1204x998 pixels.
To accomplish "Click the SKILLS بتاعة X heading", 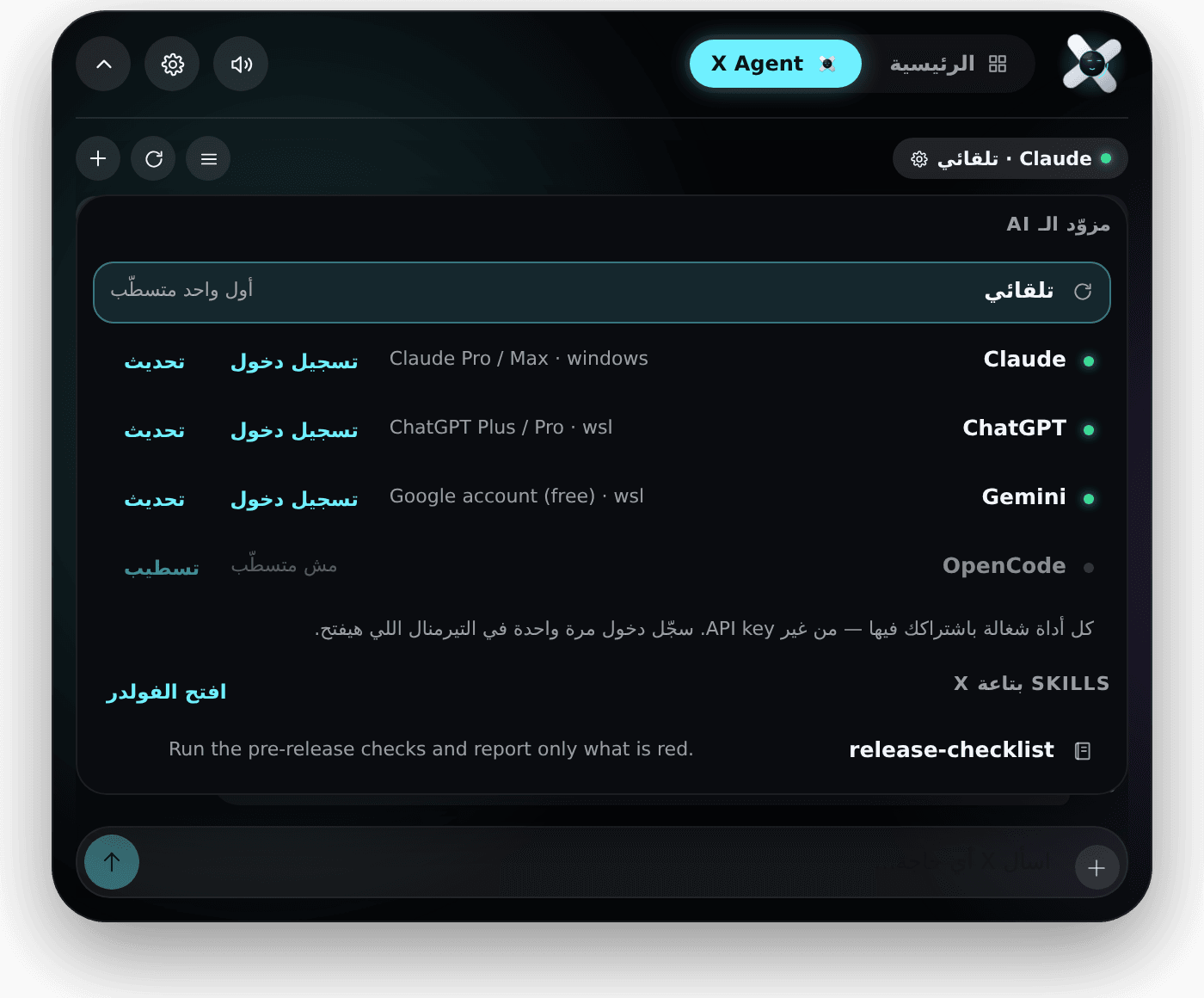I will click(1031, 684).
